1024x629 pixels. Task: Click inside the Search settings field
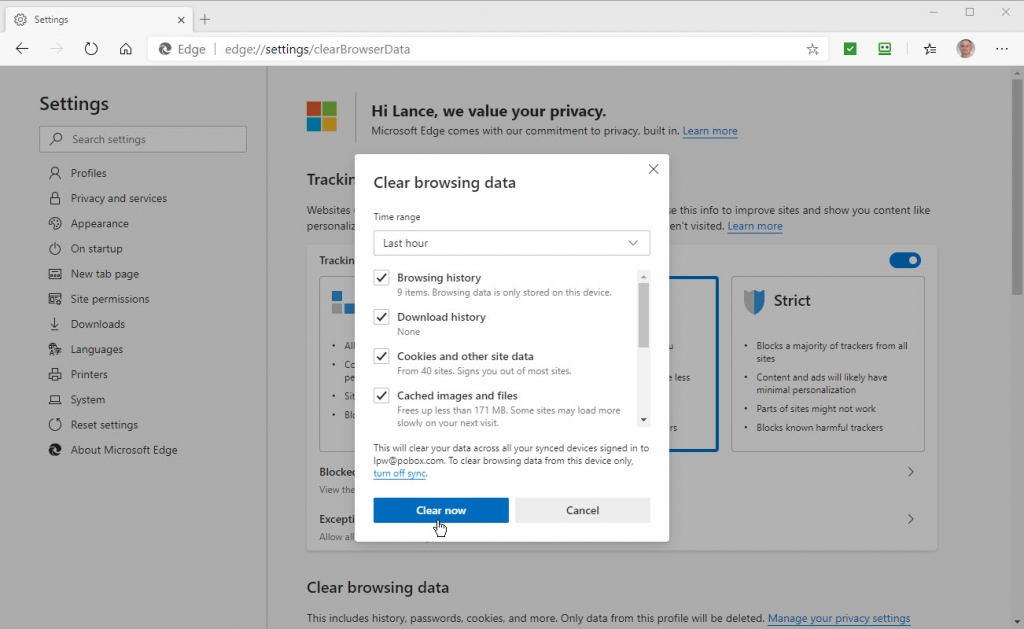pyautogui.click(x=142, y=139)
